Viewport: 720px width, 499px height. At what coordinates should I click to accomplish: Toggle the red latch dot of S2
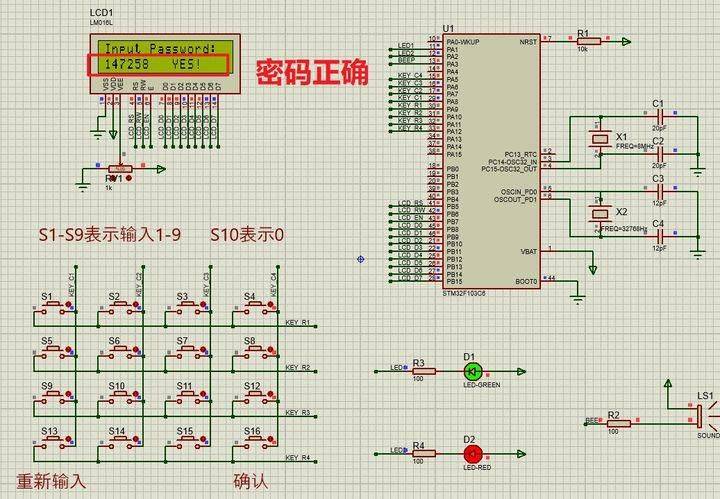point(136,304)
